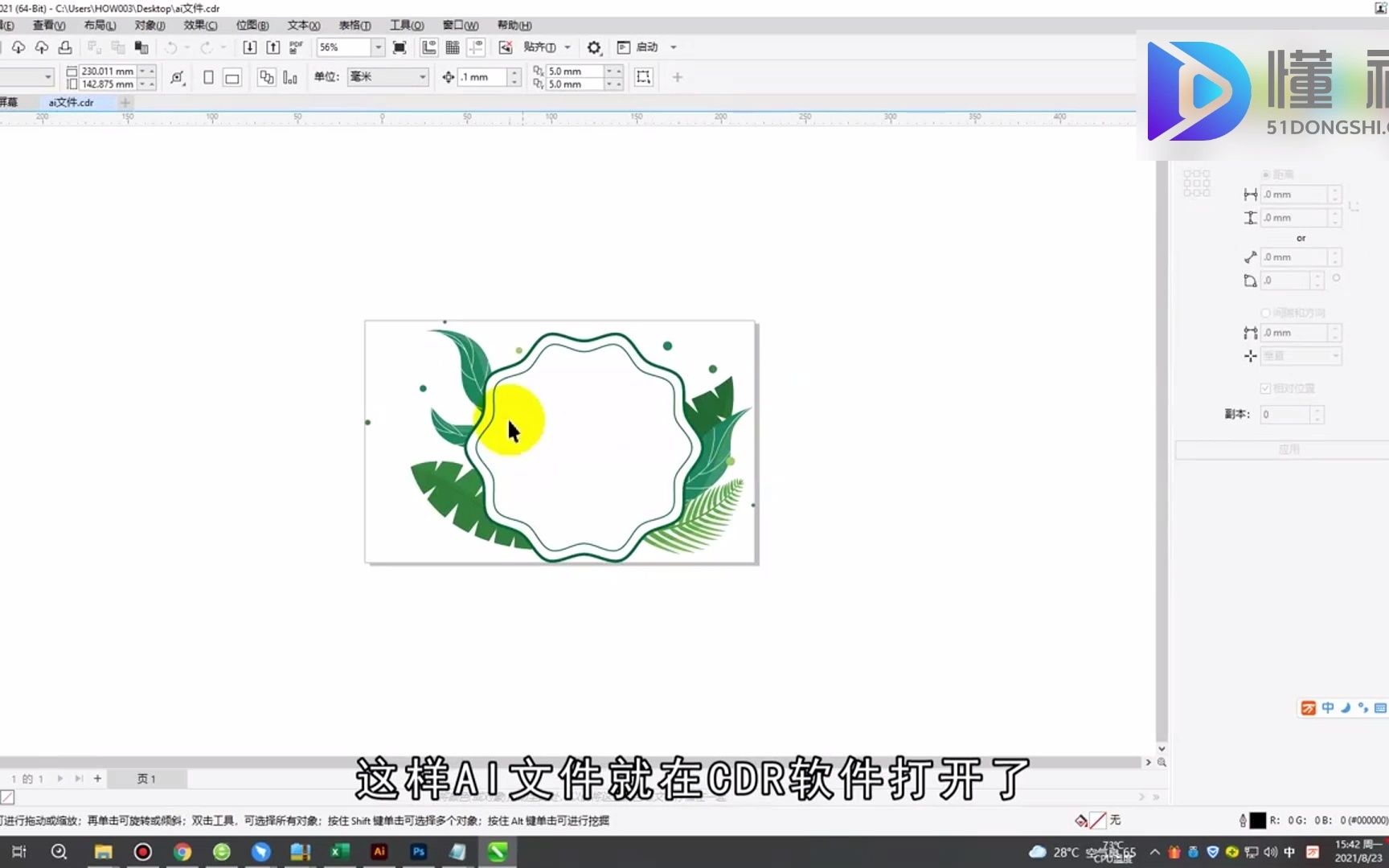The width and height of the screenshot is (1389, 868).
Task: Toggle the 相对位置 checkbox
Action: (x=1265, y=388)
